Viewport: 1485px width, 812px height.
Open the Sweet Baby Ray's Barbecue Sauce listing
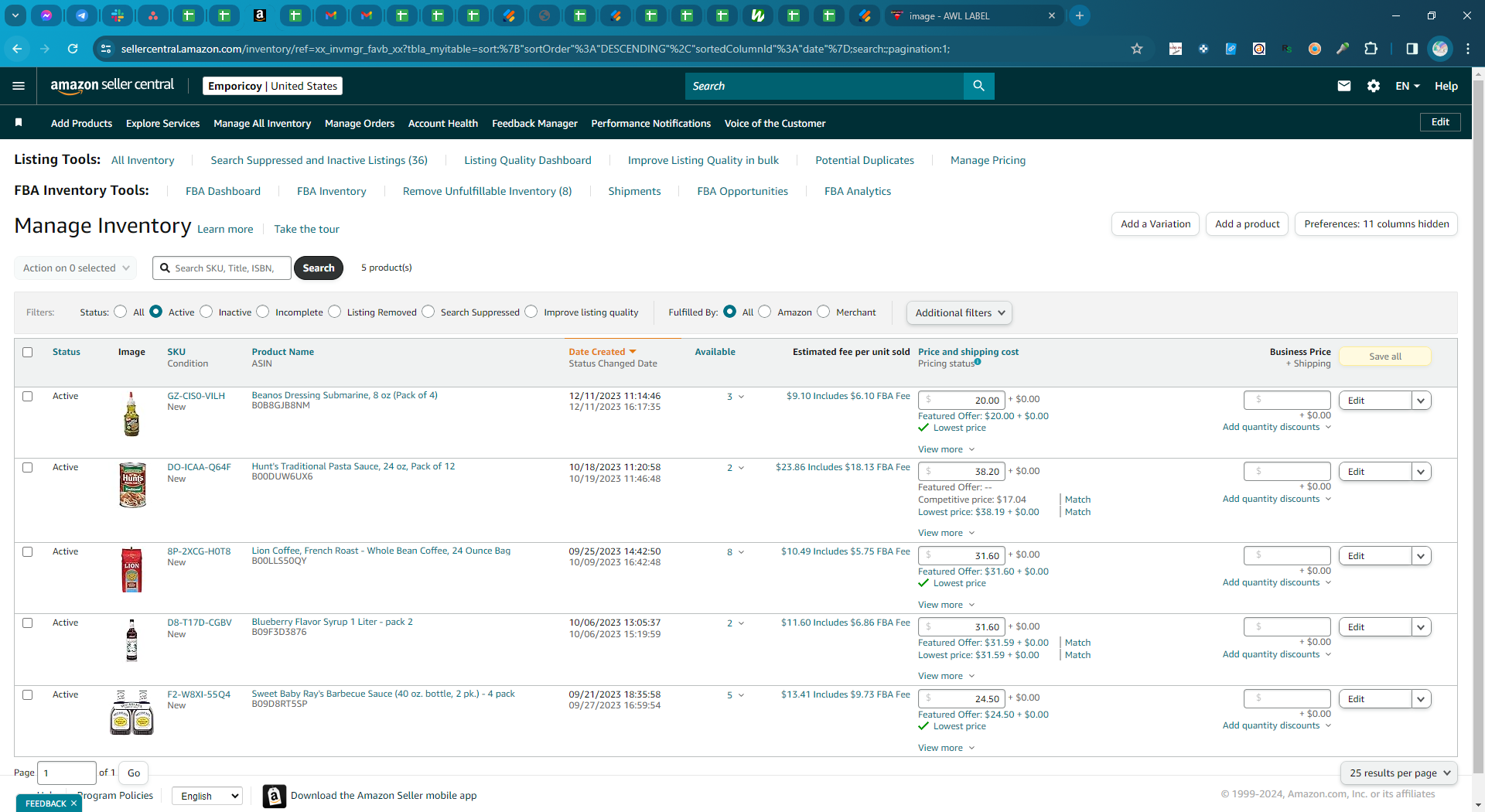click(x=383, y=694)
